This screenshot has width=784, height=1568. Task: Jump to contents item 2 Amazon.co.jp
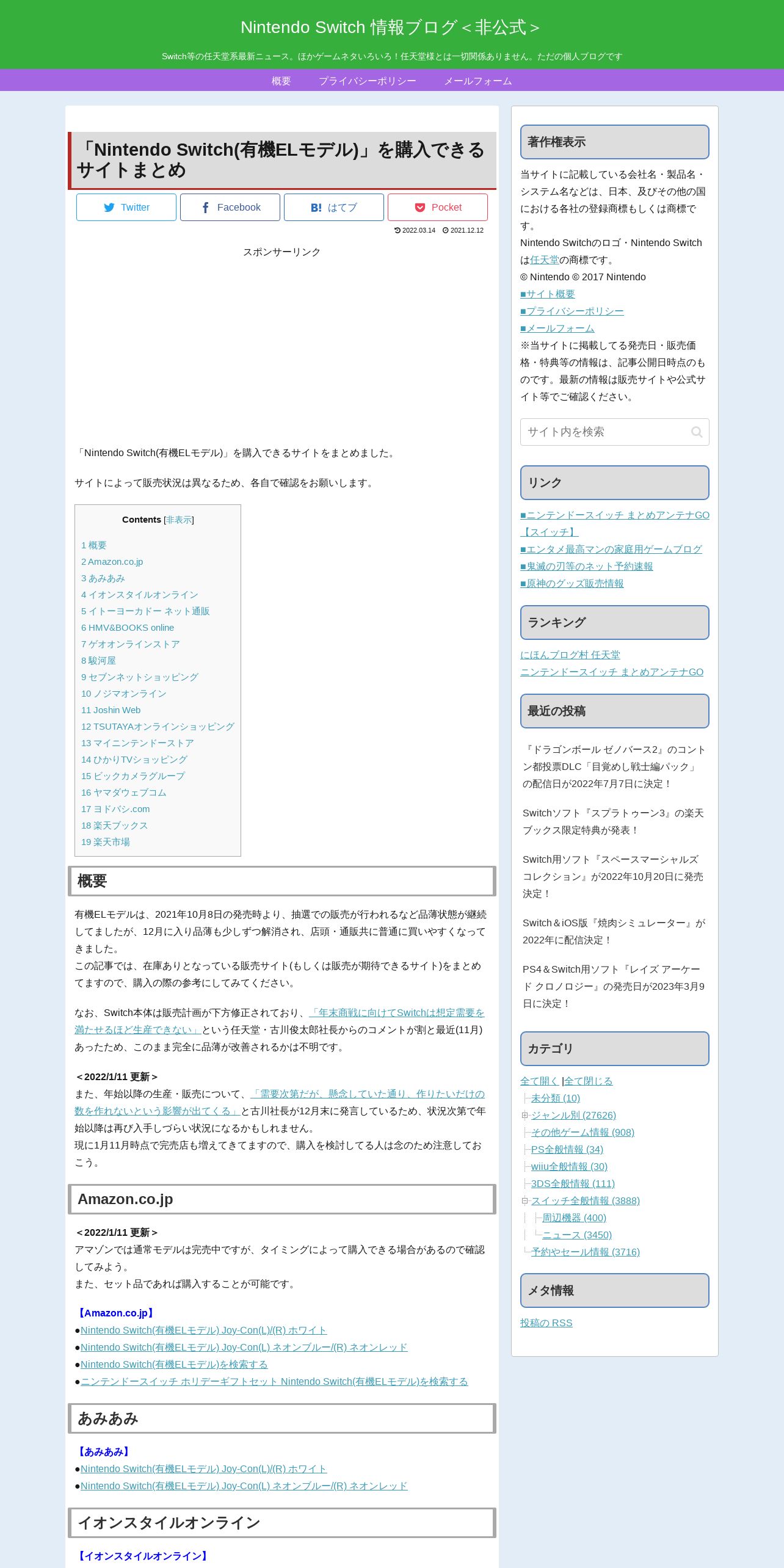point(112,562)
